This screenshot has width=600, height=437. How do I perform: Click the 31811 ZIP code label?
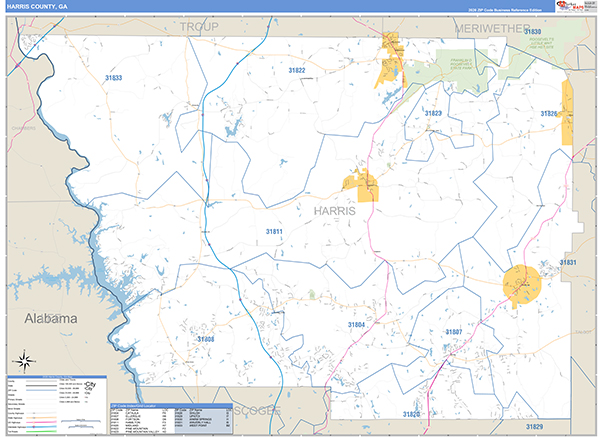(x=274, y=231)
